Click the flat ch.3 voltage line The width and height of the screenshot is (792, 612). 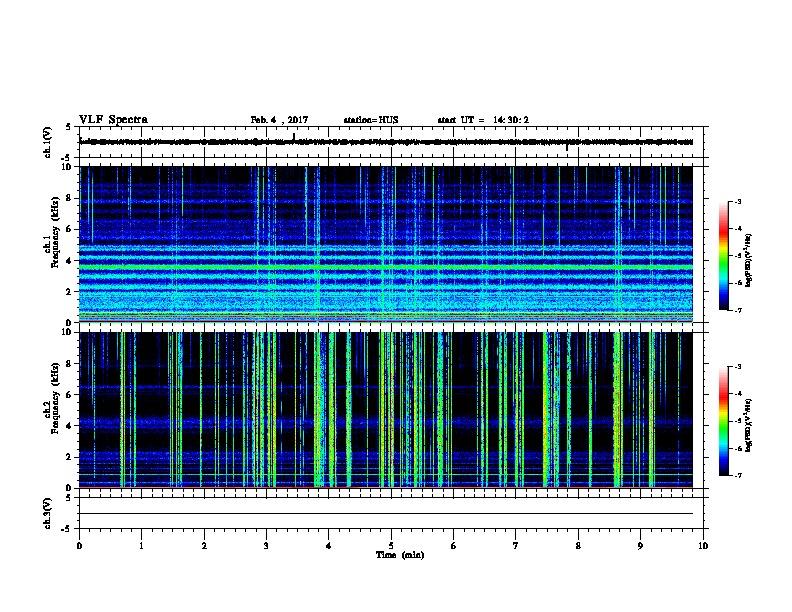pos(386,514)
